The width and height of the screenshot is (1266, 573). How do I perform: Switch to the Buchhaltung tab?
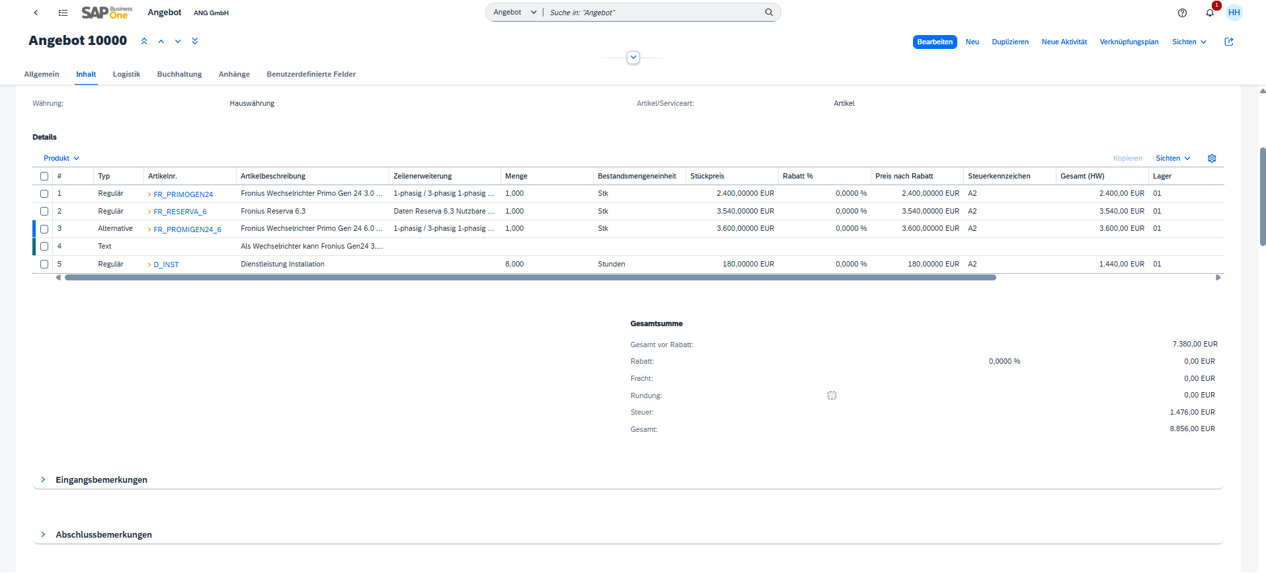click(x=179, y=74)
